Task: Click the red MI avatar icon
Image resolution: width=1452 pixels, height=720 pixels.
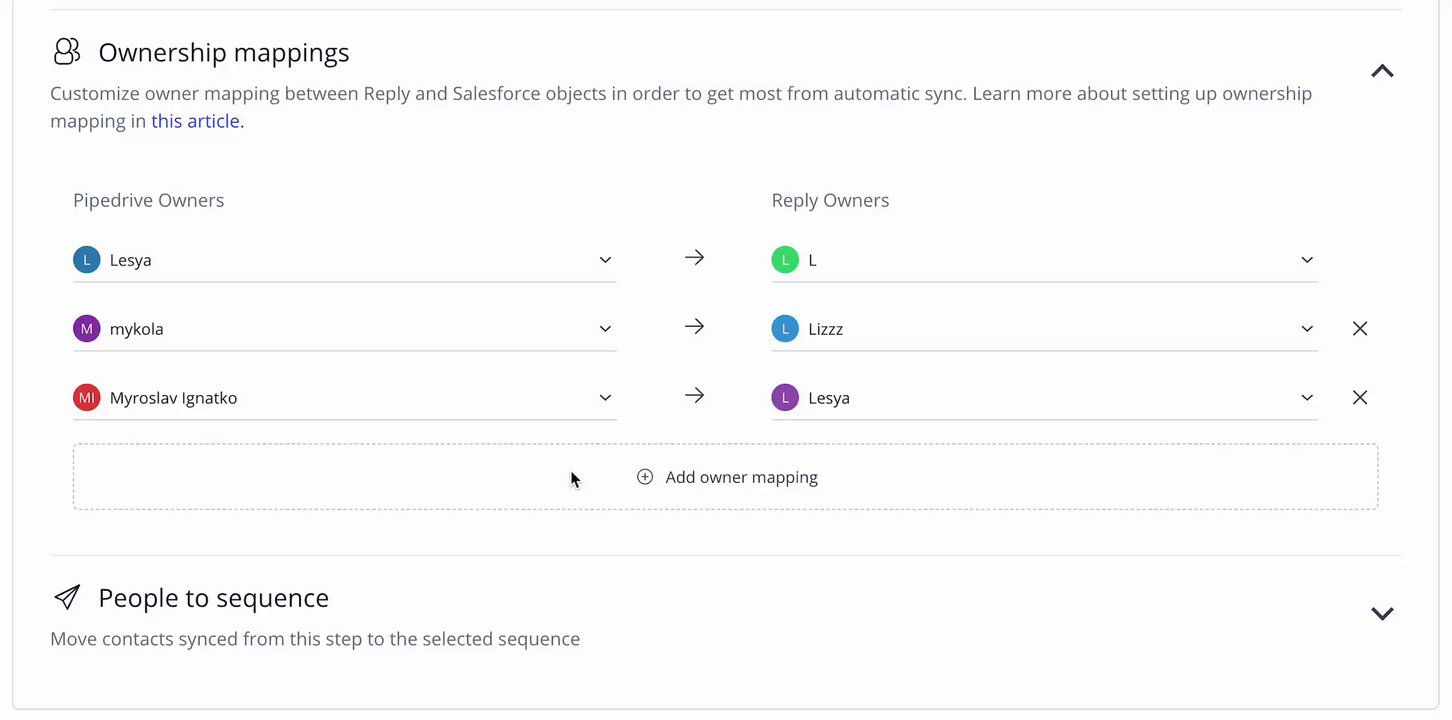Action: coord(87,398)
